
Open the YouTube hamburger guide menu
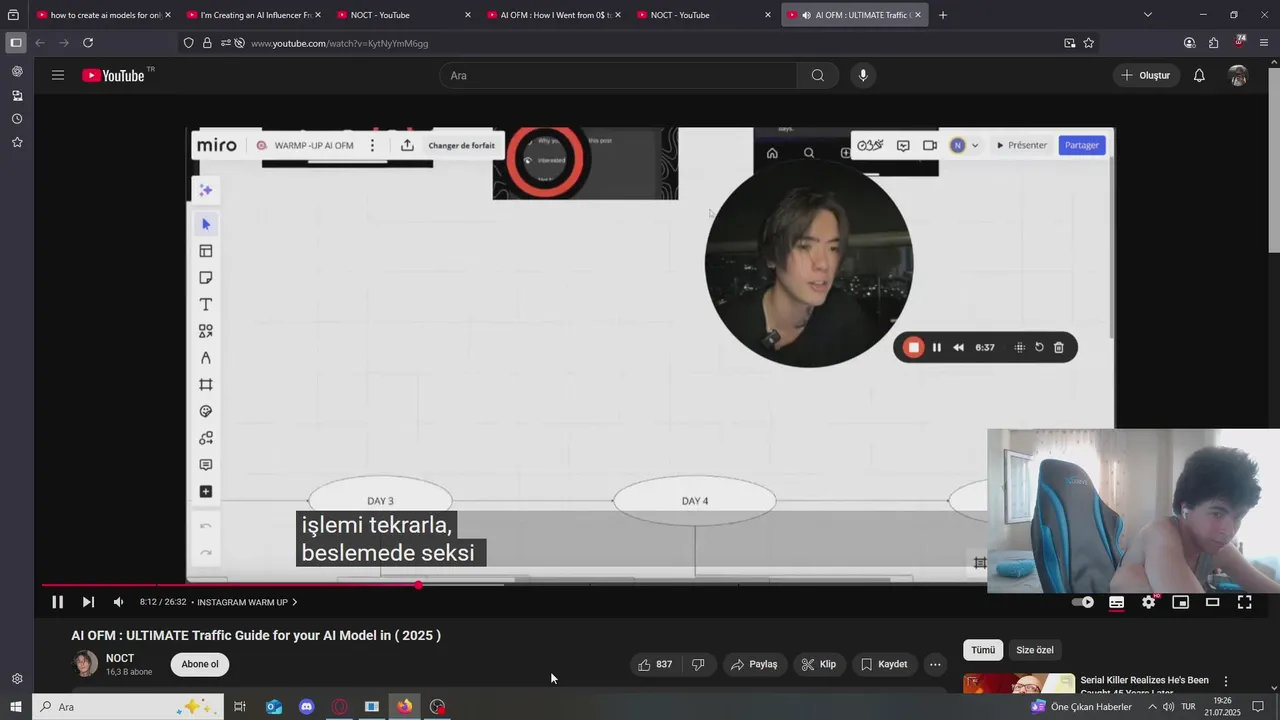click(x=58, y=75)
